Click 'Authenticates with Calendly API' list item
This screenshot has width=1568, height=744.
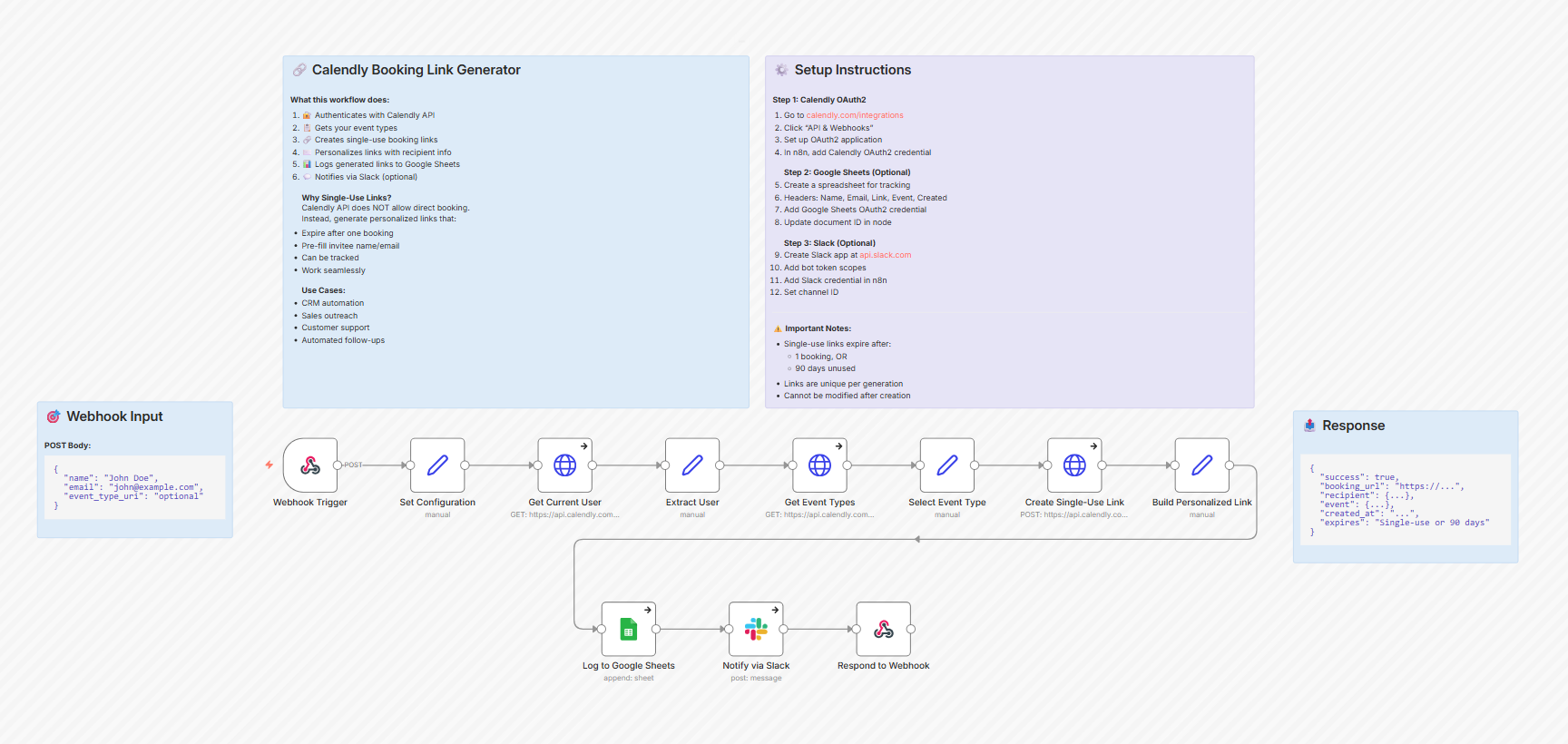tap(375, 115)
